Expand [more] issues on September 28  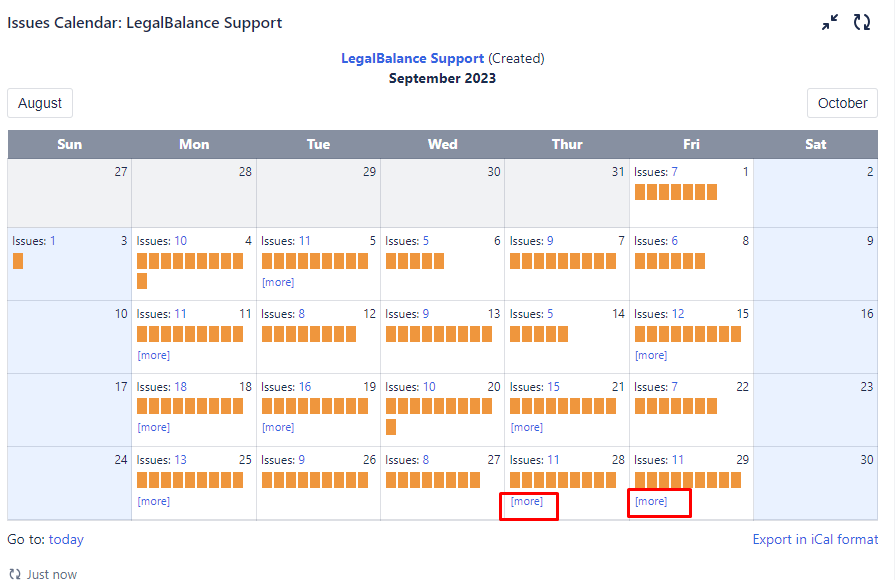(527, 502)
